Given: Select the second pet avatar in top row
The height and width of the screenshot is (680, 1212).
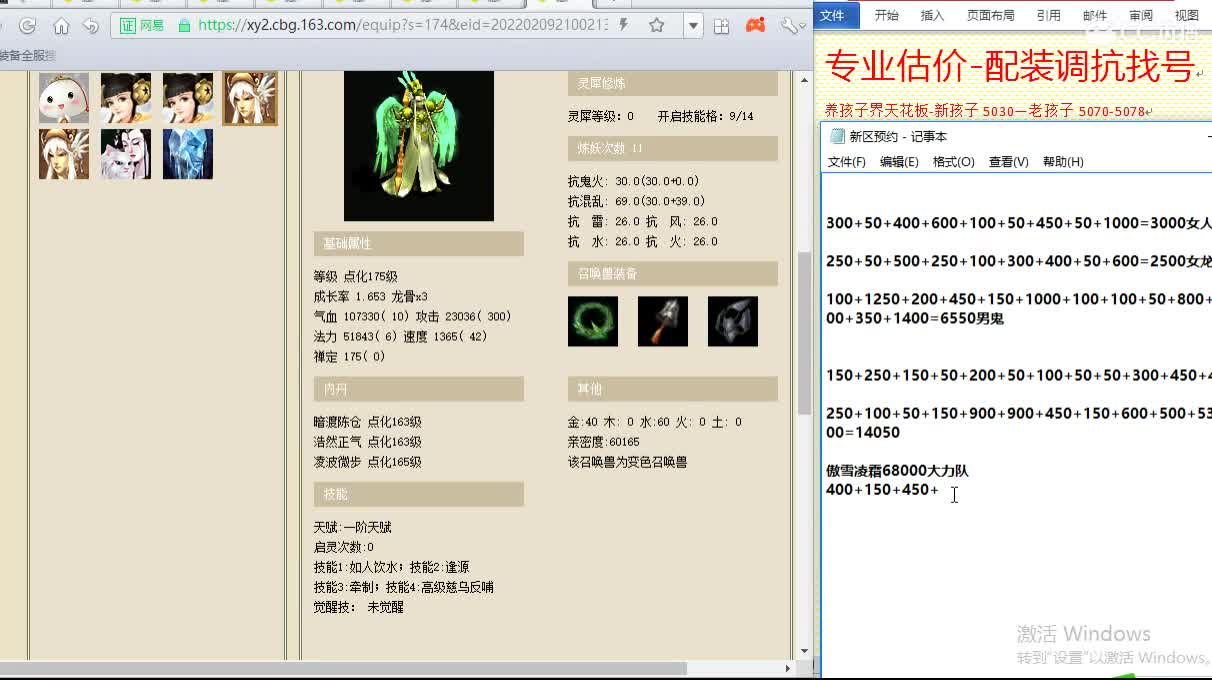Looking at the screenshot, I should point(126,98).
